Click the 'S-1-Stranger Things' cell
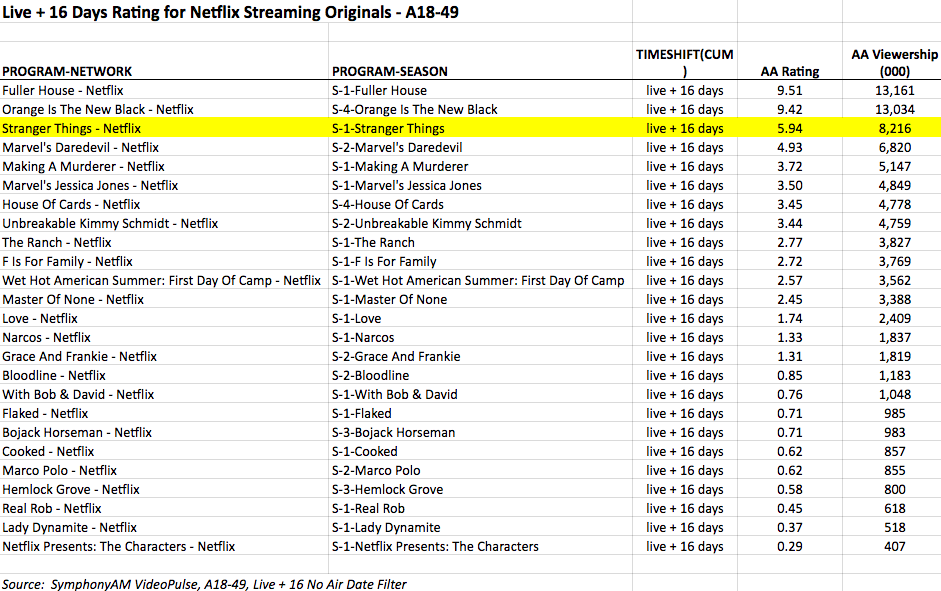Image resolution: width=941 pixels, height=591 pixels. (388, 128)
